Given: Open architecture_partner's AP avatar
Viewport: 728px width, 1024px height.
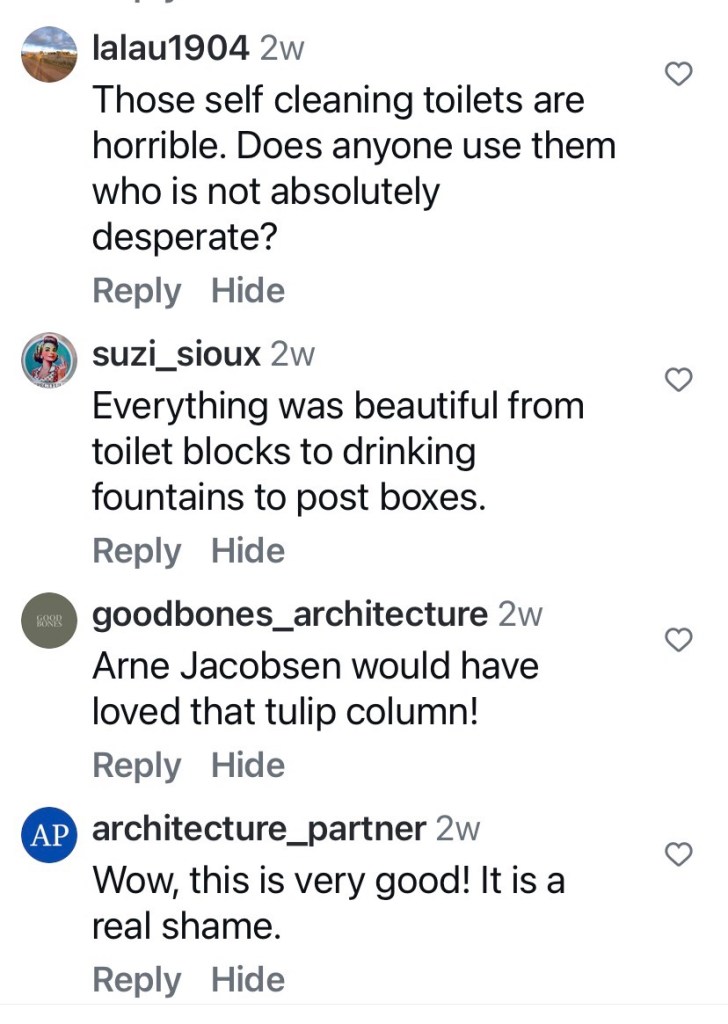Looking at the screenshot, I should [x=49, y=835].
